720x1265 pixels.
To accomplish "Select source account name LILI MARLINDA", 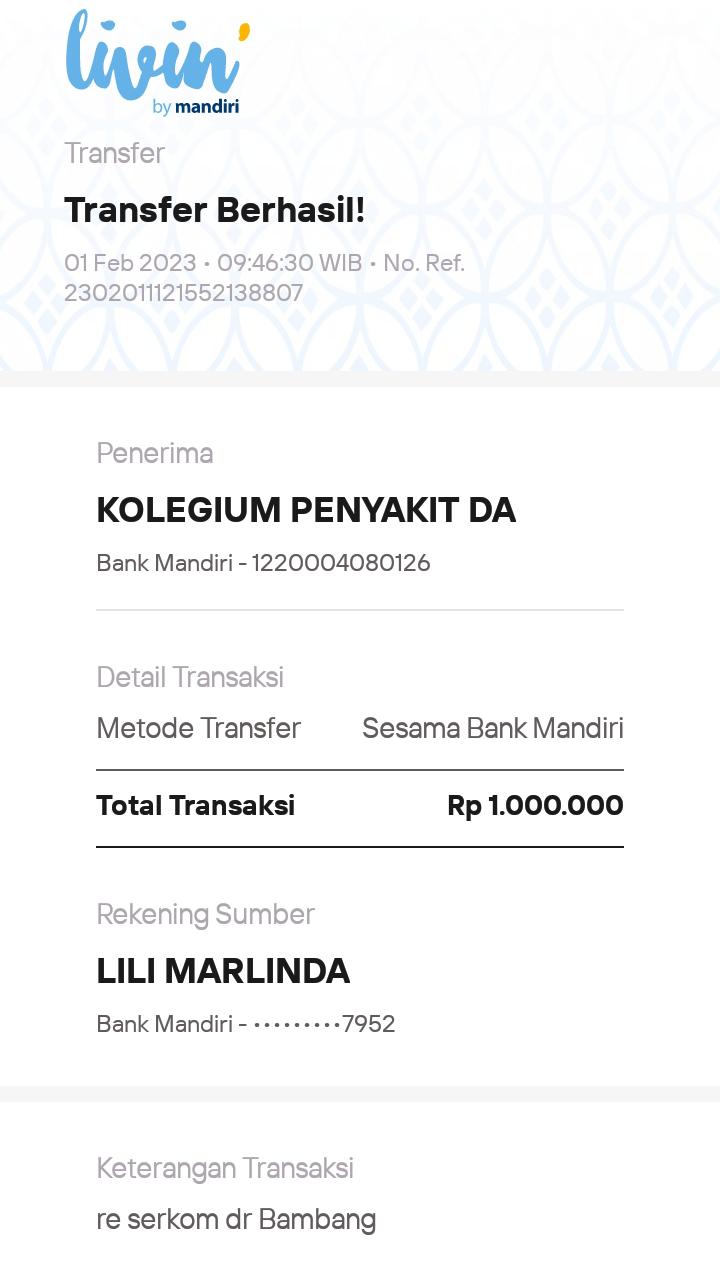I will tap(223, 971).
